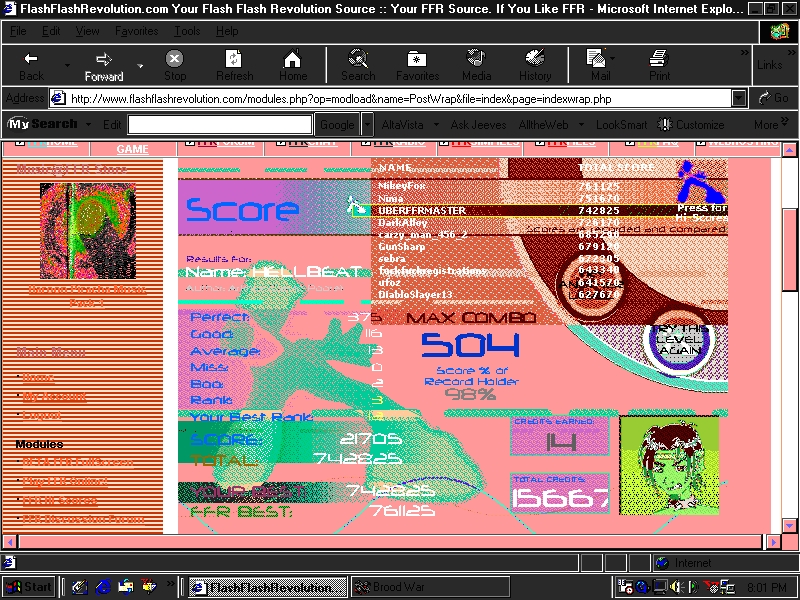Expand the address bar URL dropdown

pyautogui.click(x=739, y=98)
